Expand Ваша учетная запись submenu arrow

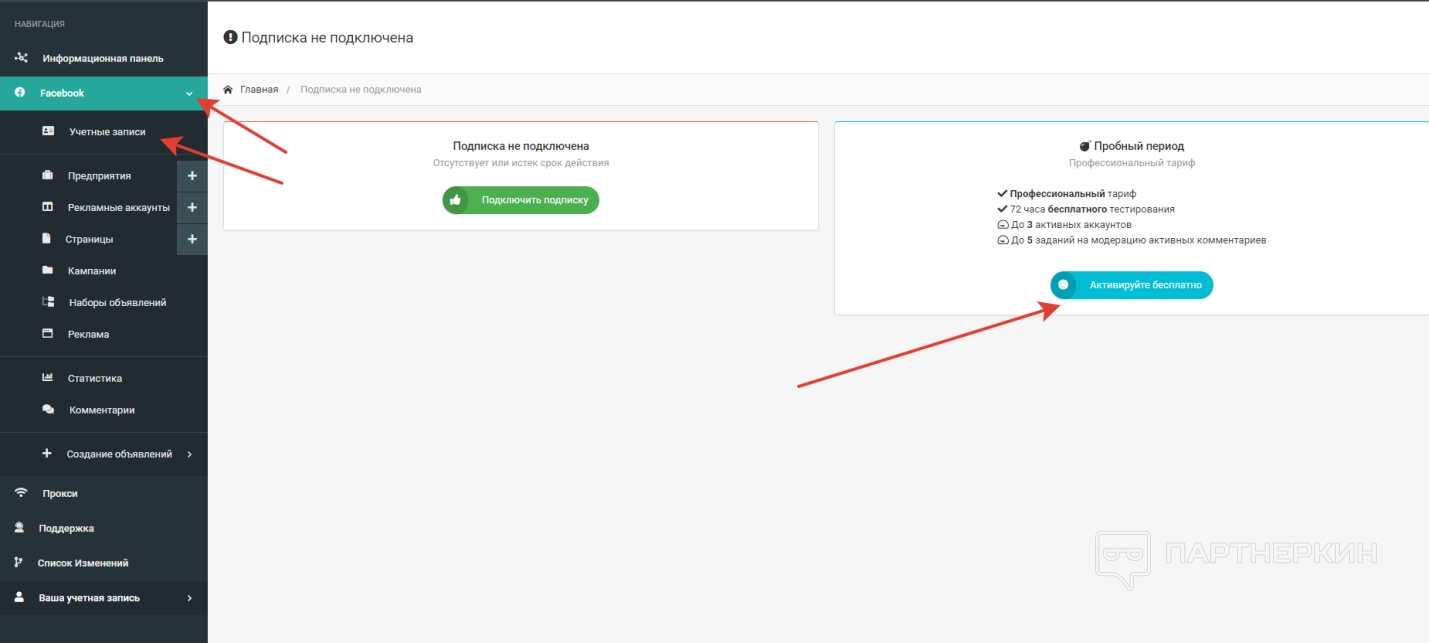[x=190, y=598]
